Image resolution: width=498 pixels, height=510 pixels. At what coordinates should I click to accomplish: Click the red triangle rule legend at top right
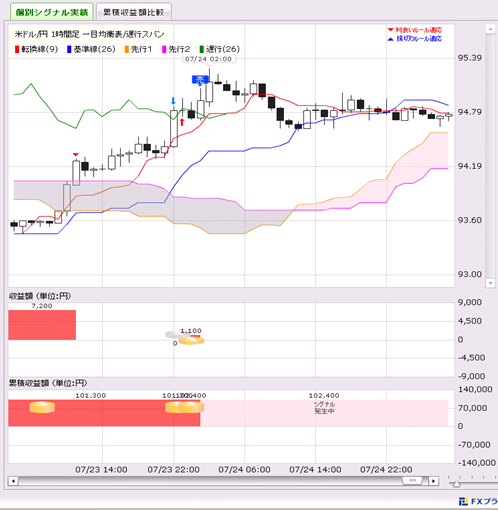(x=415, y=30)
